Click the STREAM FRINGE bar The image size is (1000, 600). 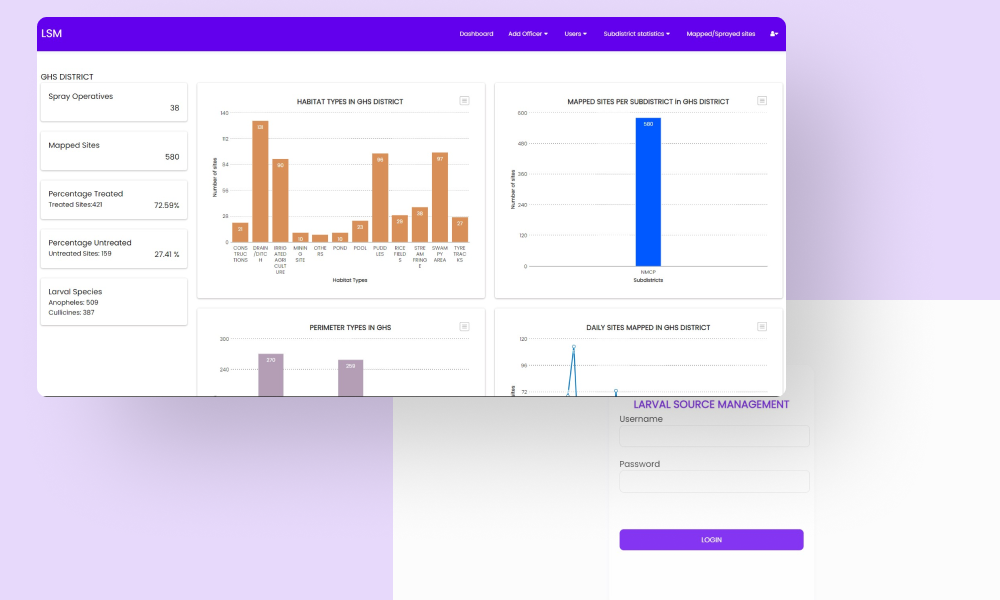click(420, 225)
